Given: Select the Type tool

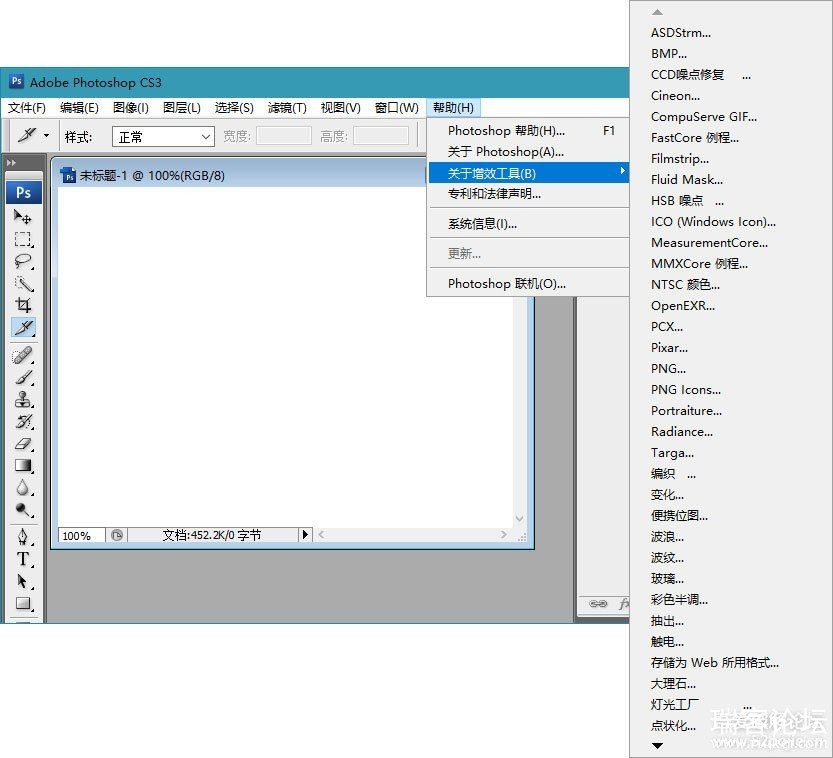Looking at the screenshot, I should coord(23,559).
